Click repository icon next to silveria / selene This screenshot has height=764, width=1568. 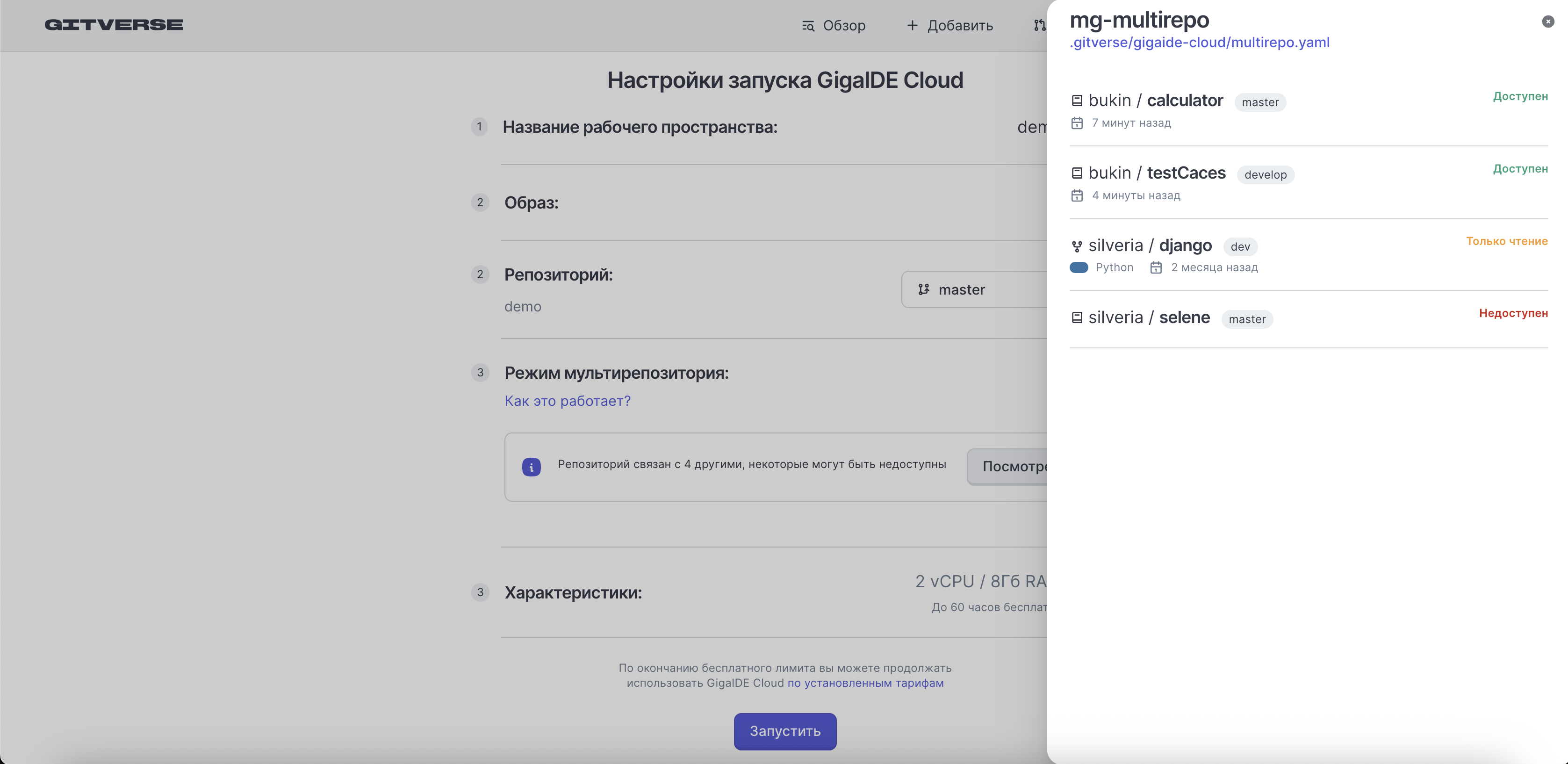[1077, 318]
